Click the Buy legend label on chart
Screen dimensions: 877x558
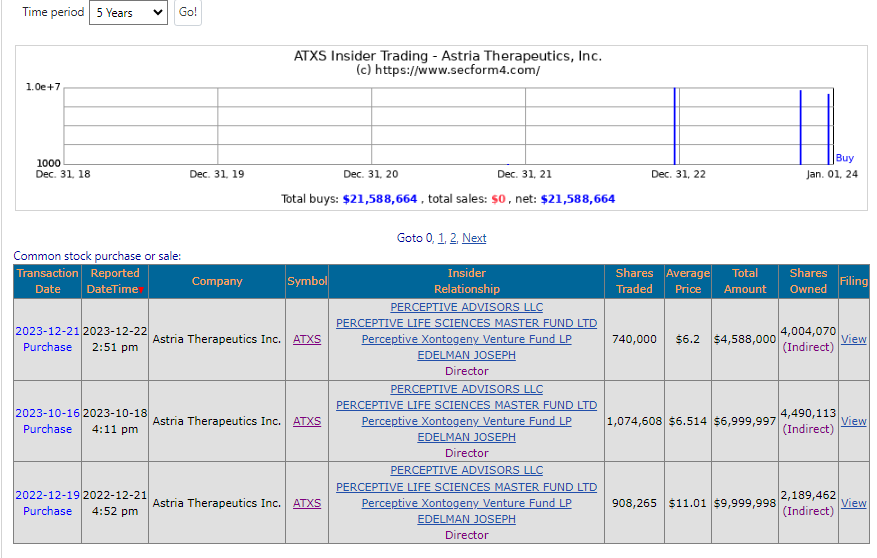[845, 158]
